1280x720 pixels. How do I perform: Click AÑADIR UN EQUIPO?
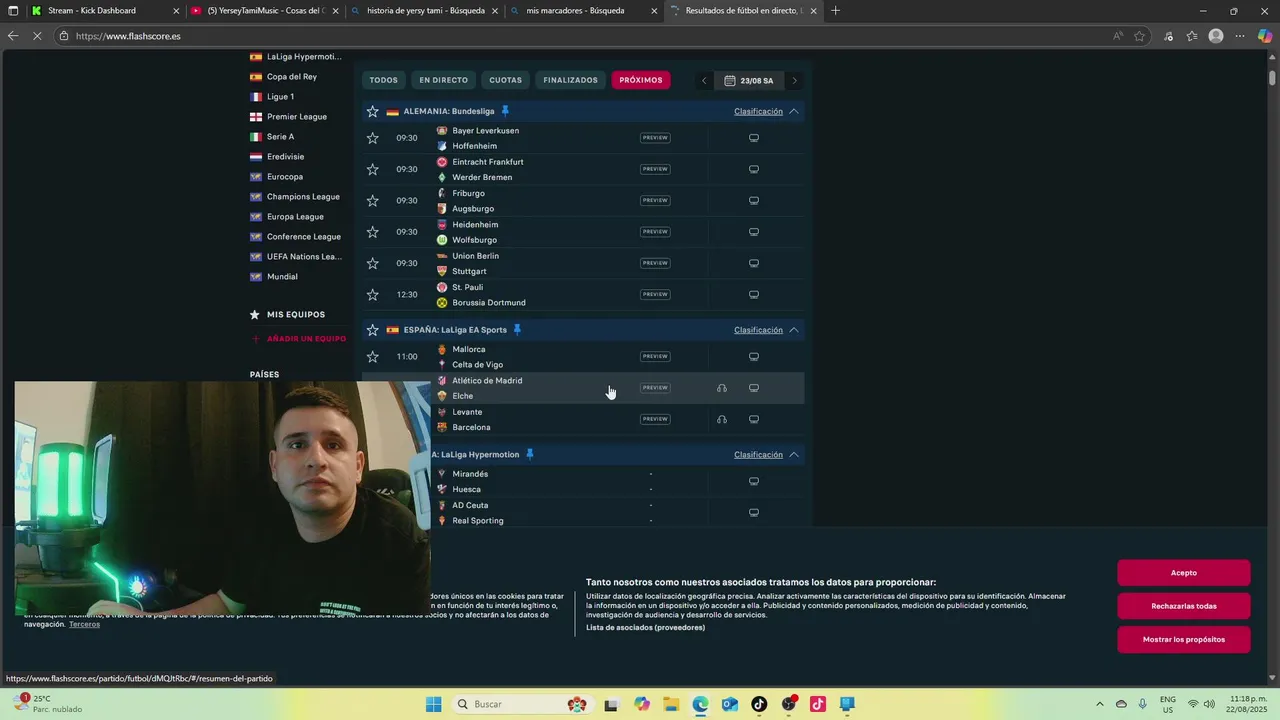pos(298,339)
